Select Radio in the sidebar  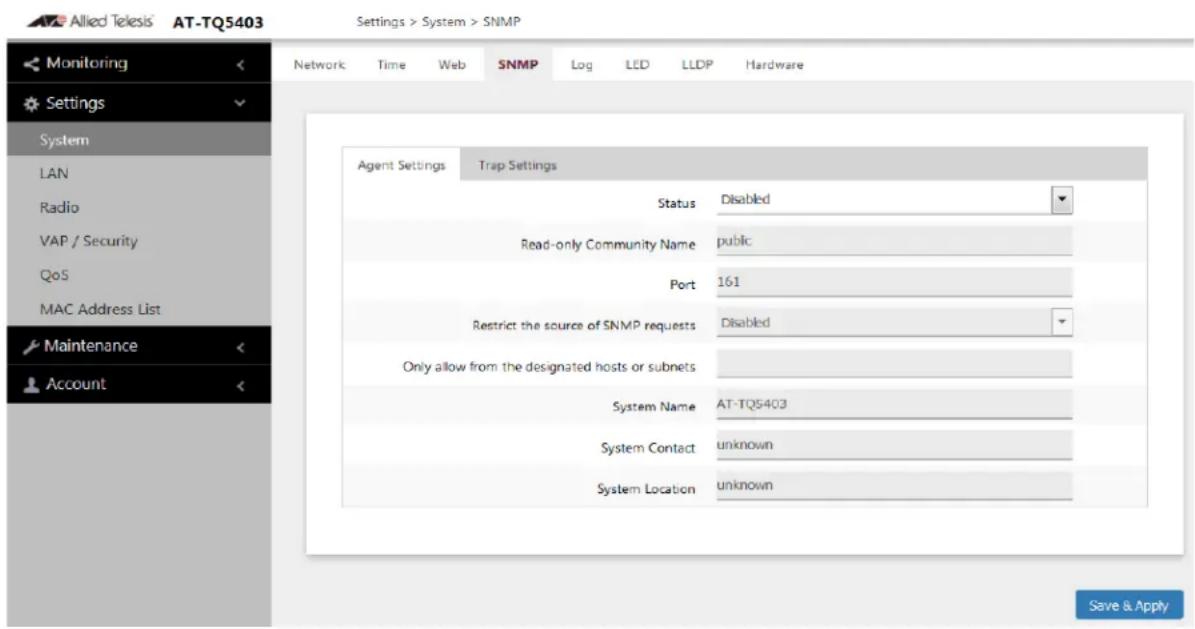point(139,207)
